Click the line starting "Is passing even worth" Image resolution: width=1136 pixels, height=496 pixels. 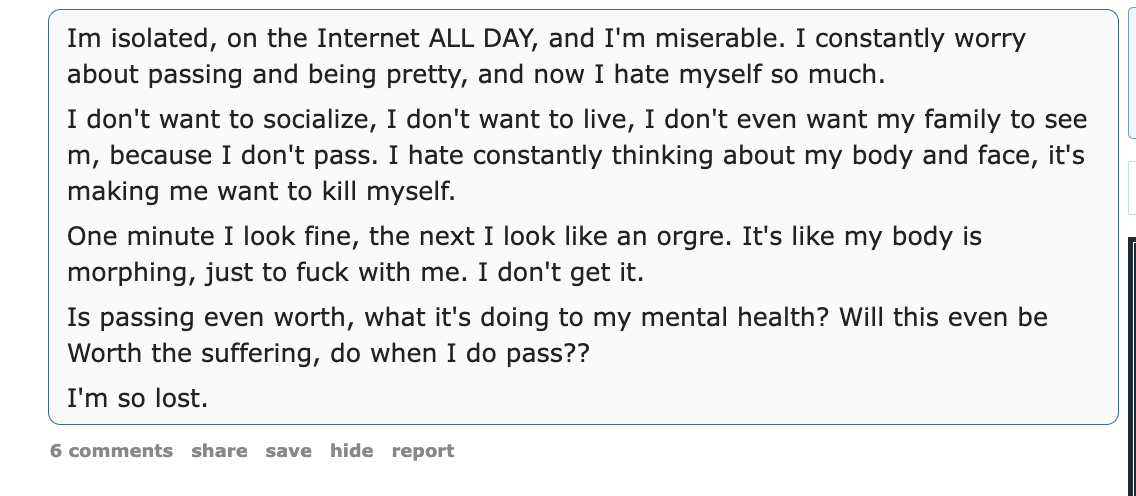[558, 318]
